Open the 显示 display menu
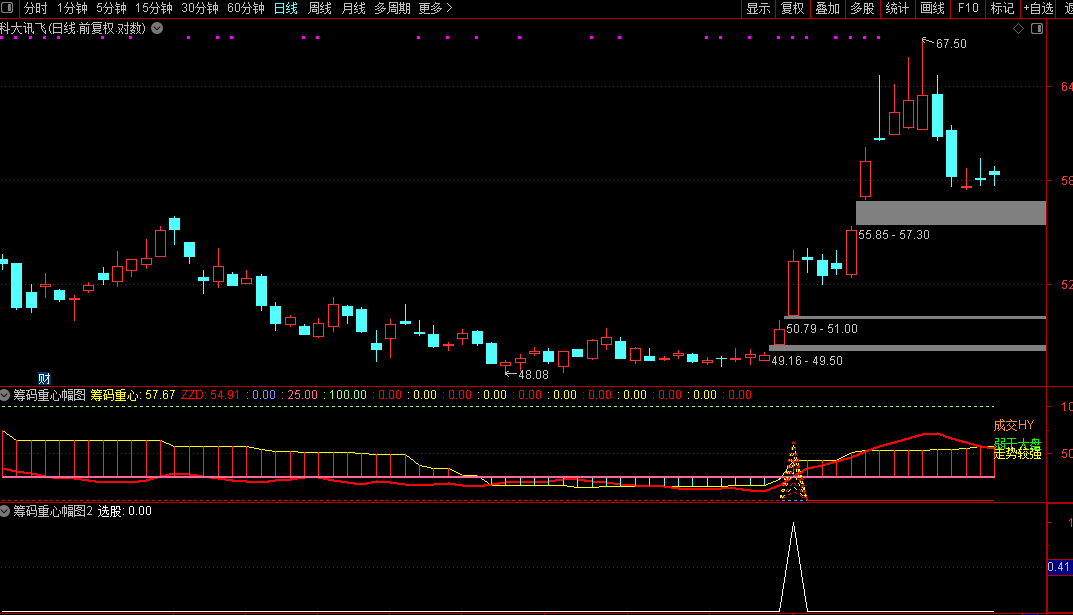 (758, 8)
